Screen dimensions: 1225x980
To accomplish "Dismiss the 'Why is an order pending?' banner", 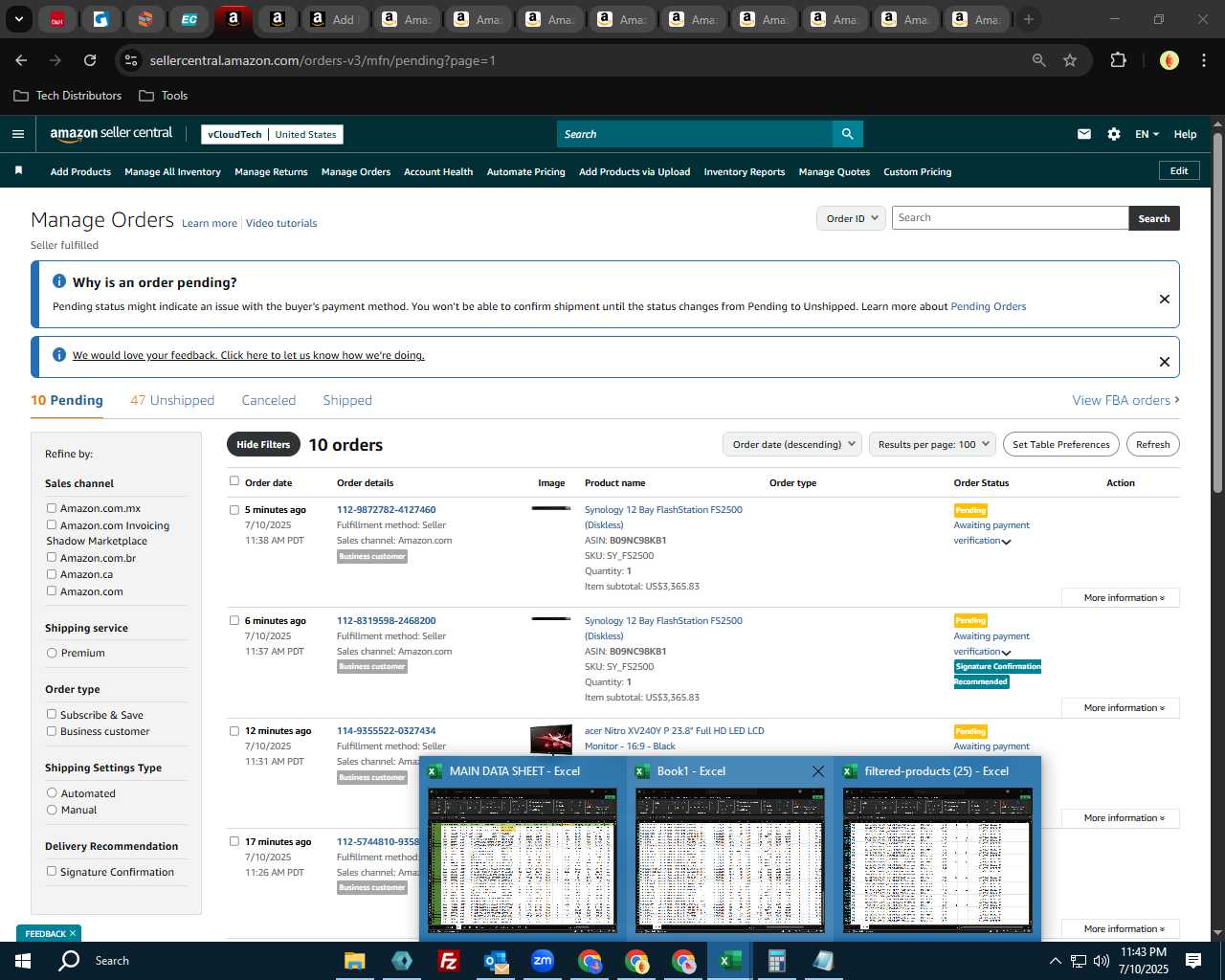I will coord(1165,299).
